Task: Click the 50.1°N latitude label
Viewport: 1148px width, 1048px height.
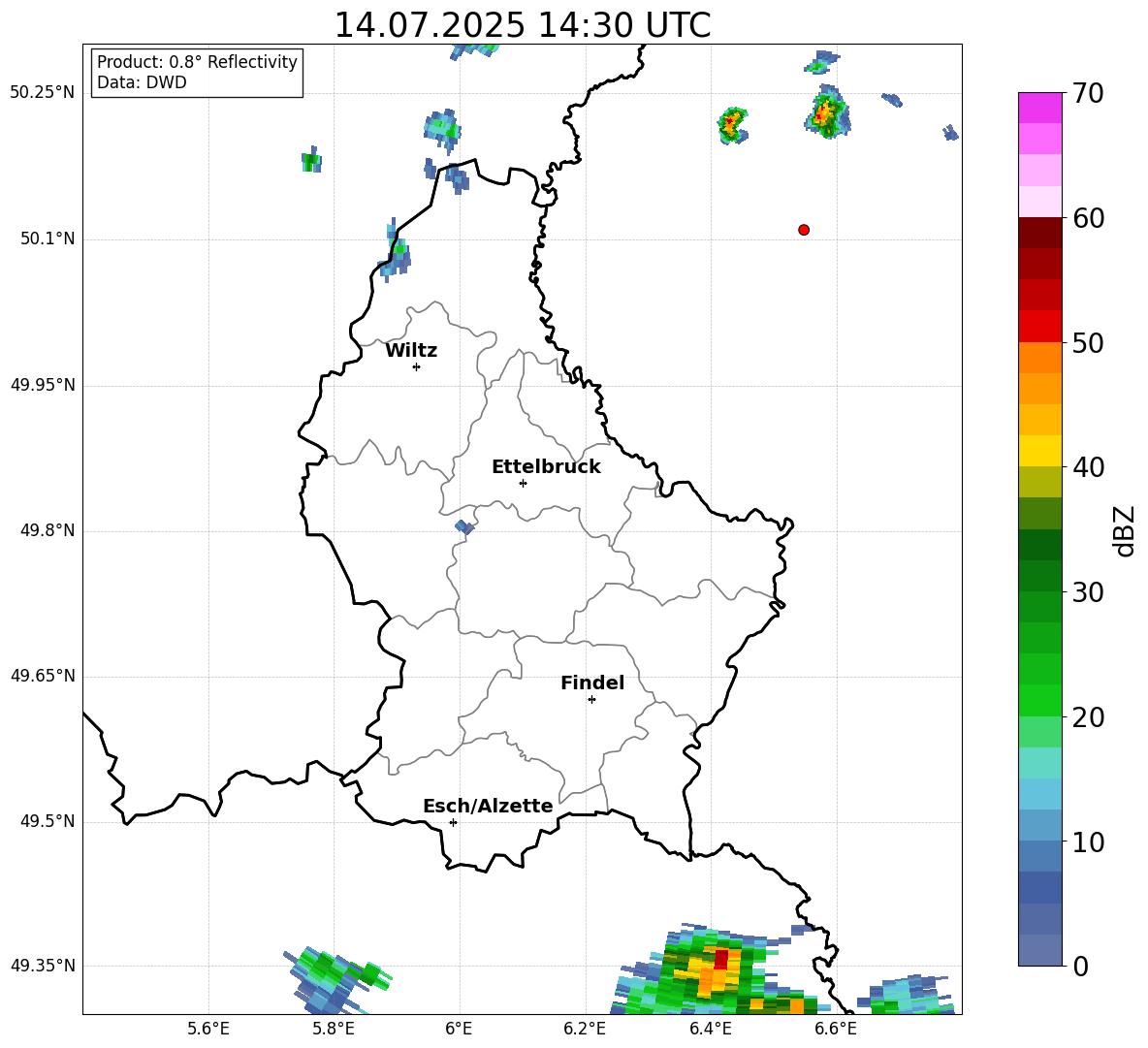Action: [x=48, y=238]
